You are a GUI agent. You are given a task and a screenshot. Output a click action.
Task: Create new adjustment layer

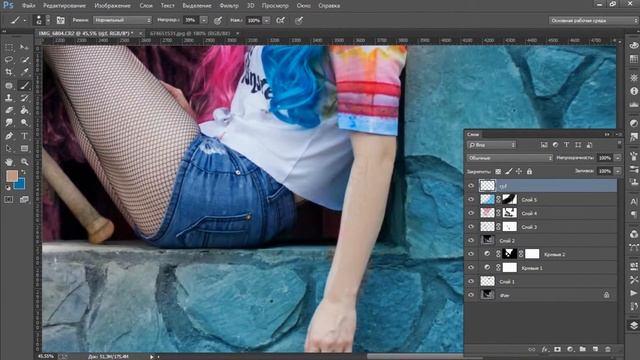[x=570, y=349]
